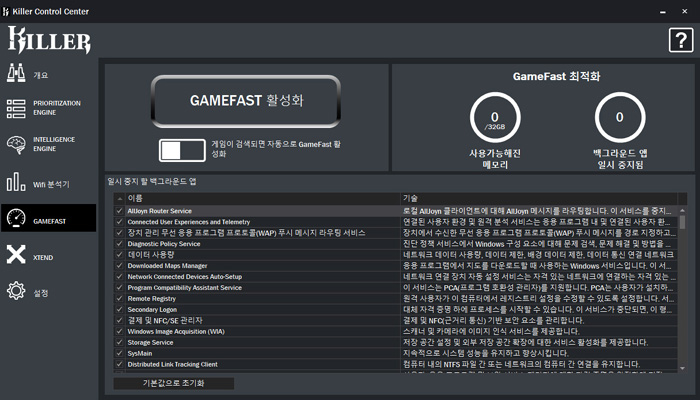Screen dimensions: 700x400
Task: Select the Remote Registry row name
Action: pos(152,299)
